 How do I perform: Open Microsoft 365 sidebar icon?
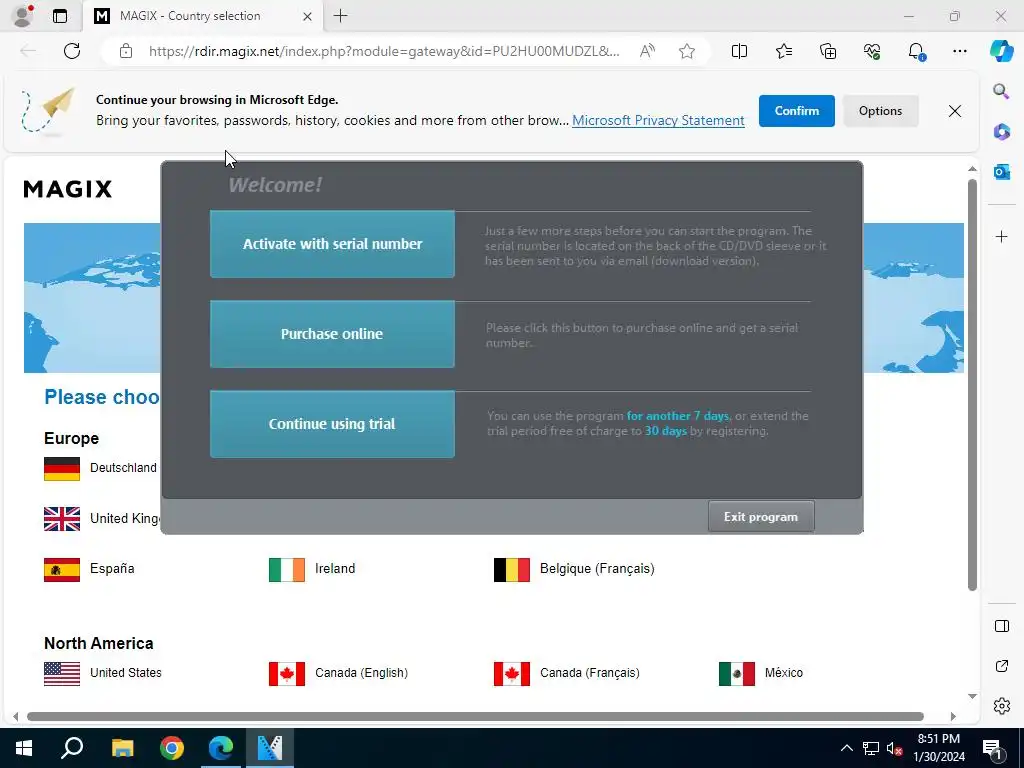click(x=1001, y=132)
